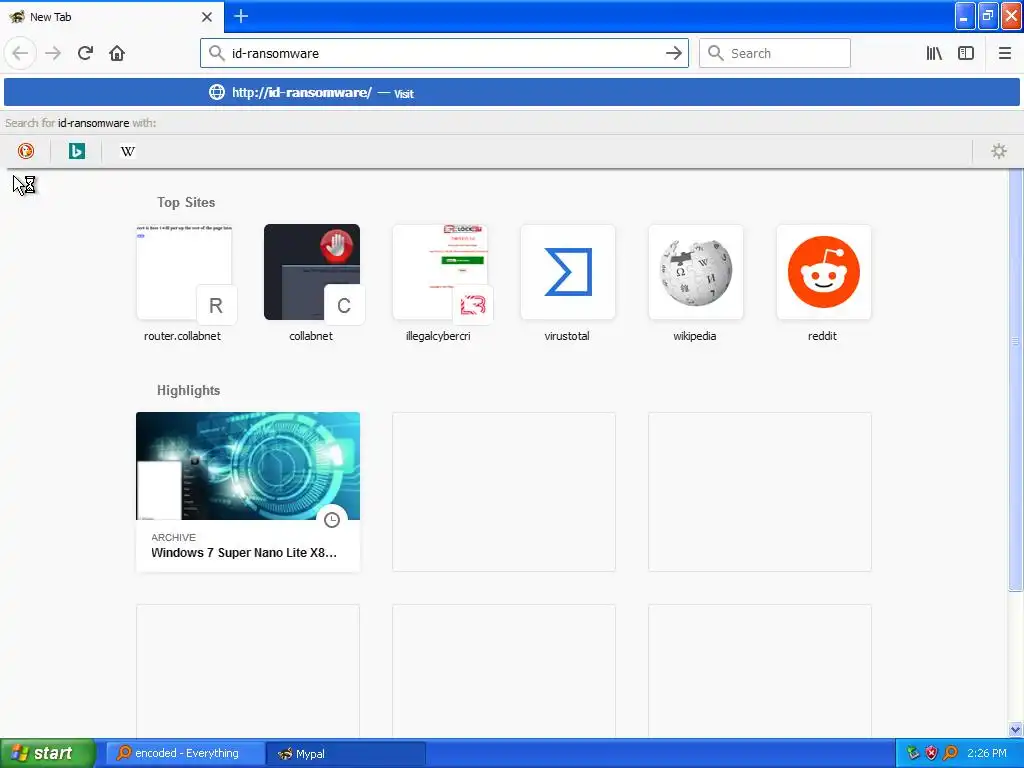The height and width of the screenshot is (768, 1024).
Task: Open Windows 7 Super Nano Lite highlight
Action: [248, 492]
